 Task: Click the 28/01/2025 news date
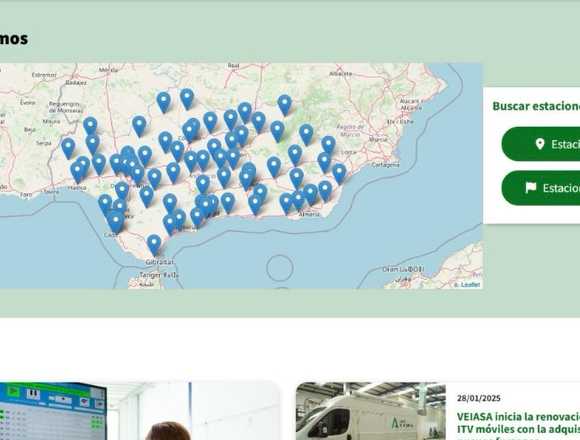(x=479, y=398)
